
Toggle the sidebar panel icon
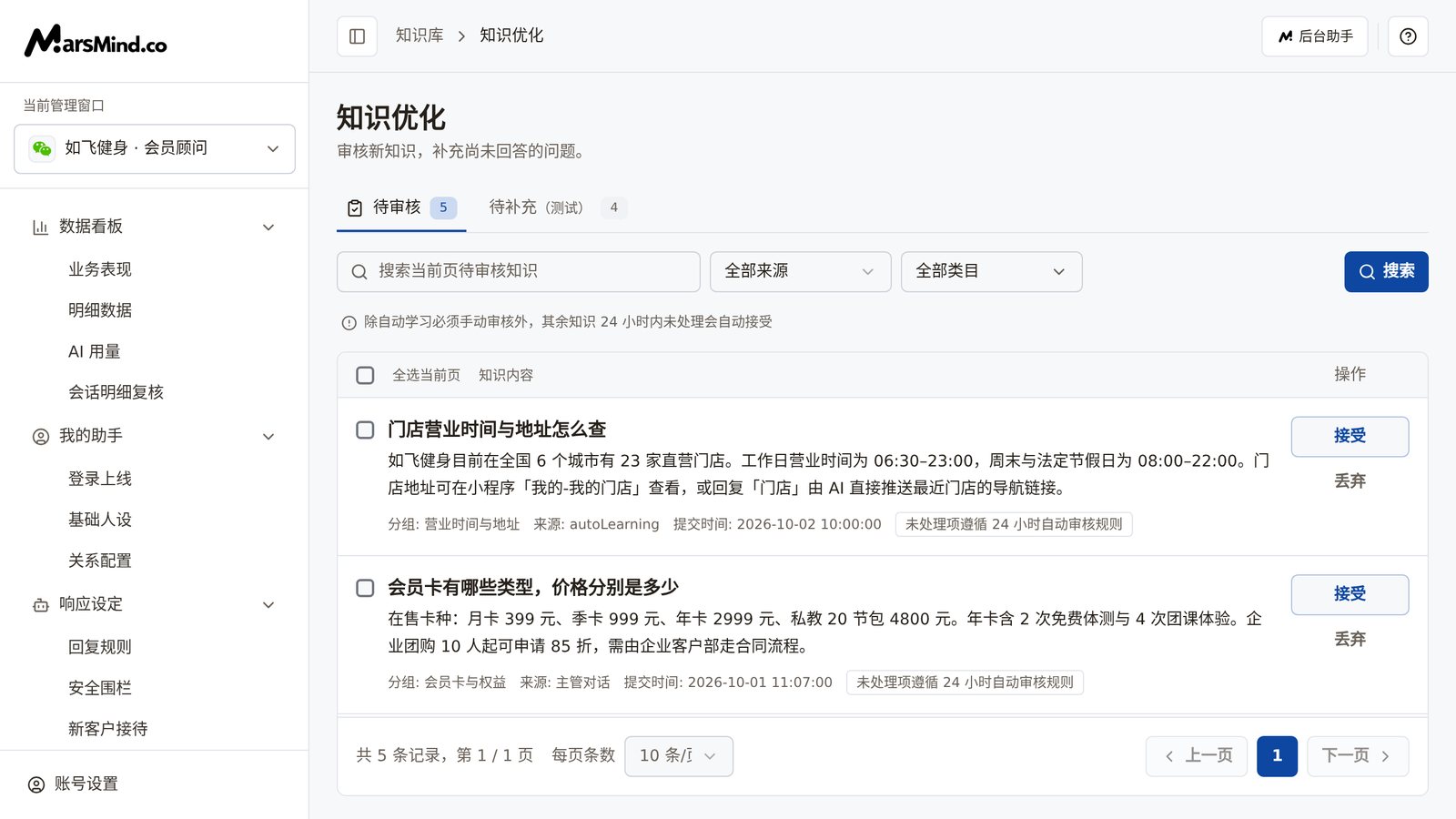[x=357, y=36]
